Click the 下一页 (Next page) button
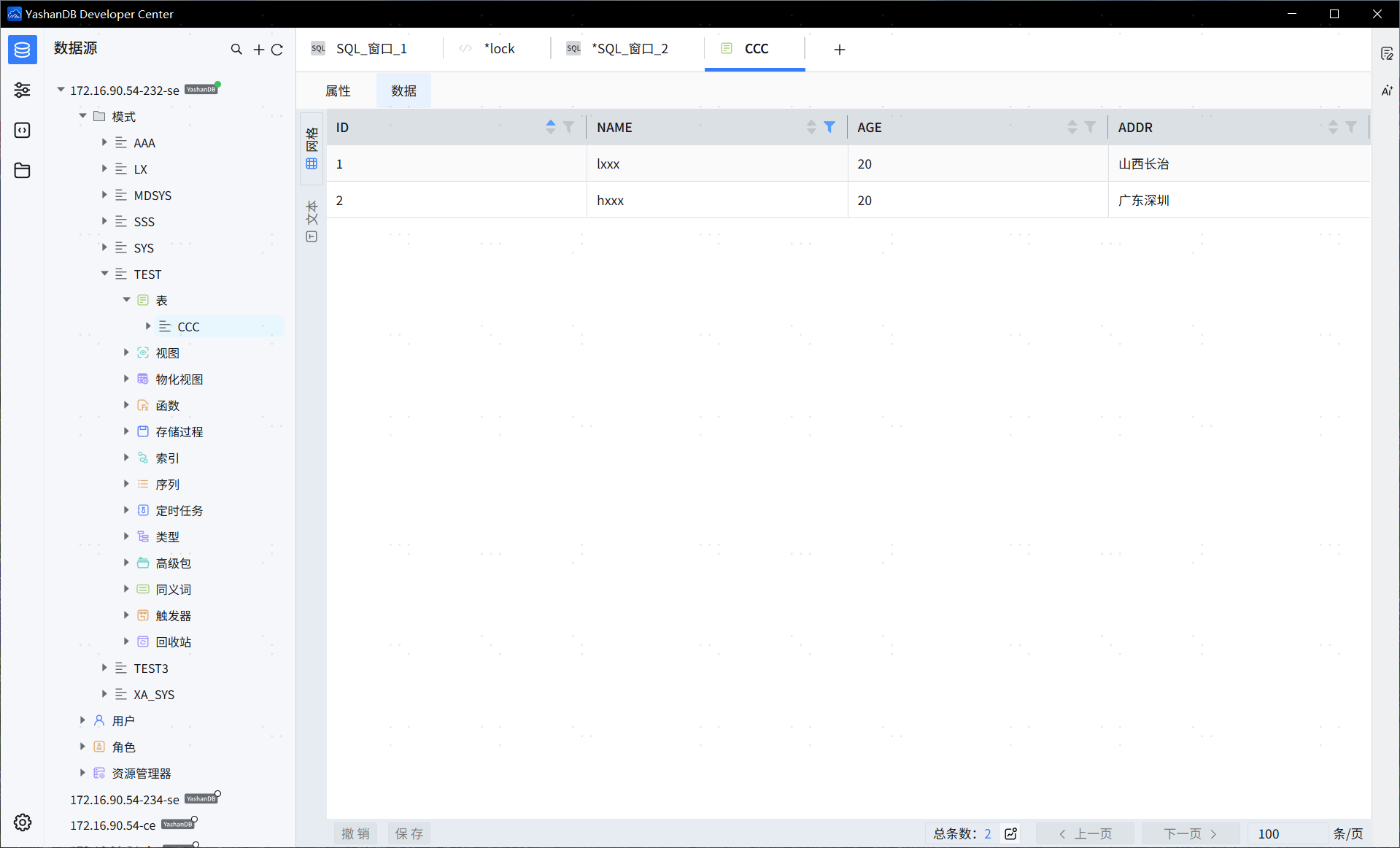The width and height of the screenshot is (1400, 848). 1190,833
